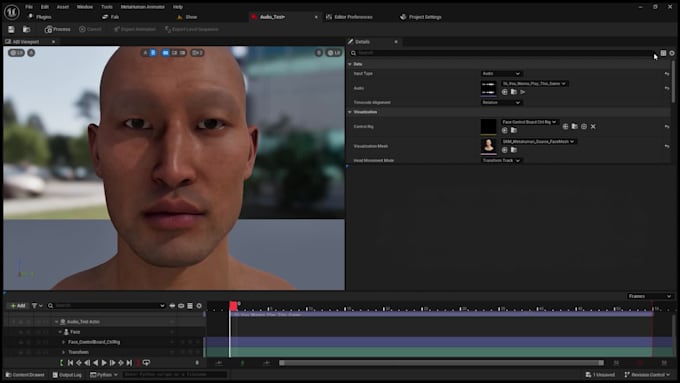The width and height of the screenshot is (680, 383).
Task: Open the viewport lit mode button at right
Action: coord(334,52)
